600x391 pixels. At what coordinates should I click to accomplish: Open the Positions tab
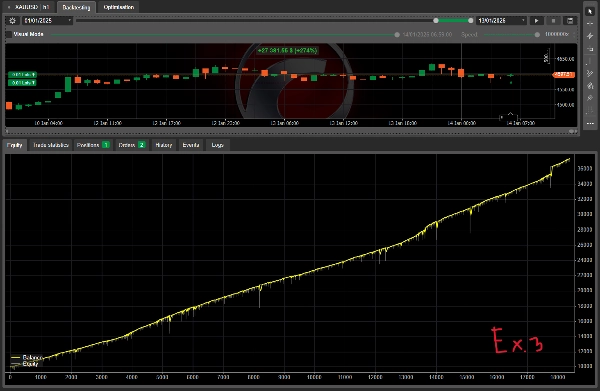pyautogui.click(x=93, y=145)
